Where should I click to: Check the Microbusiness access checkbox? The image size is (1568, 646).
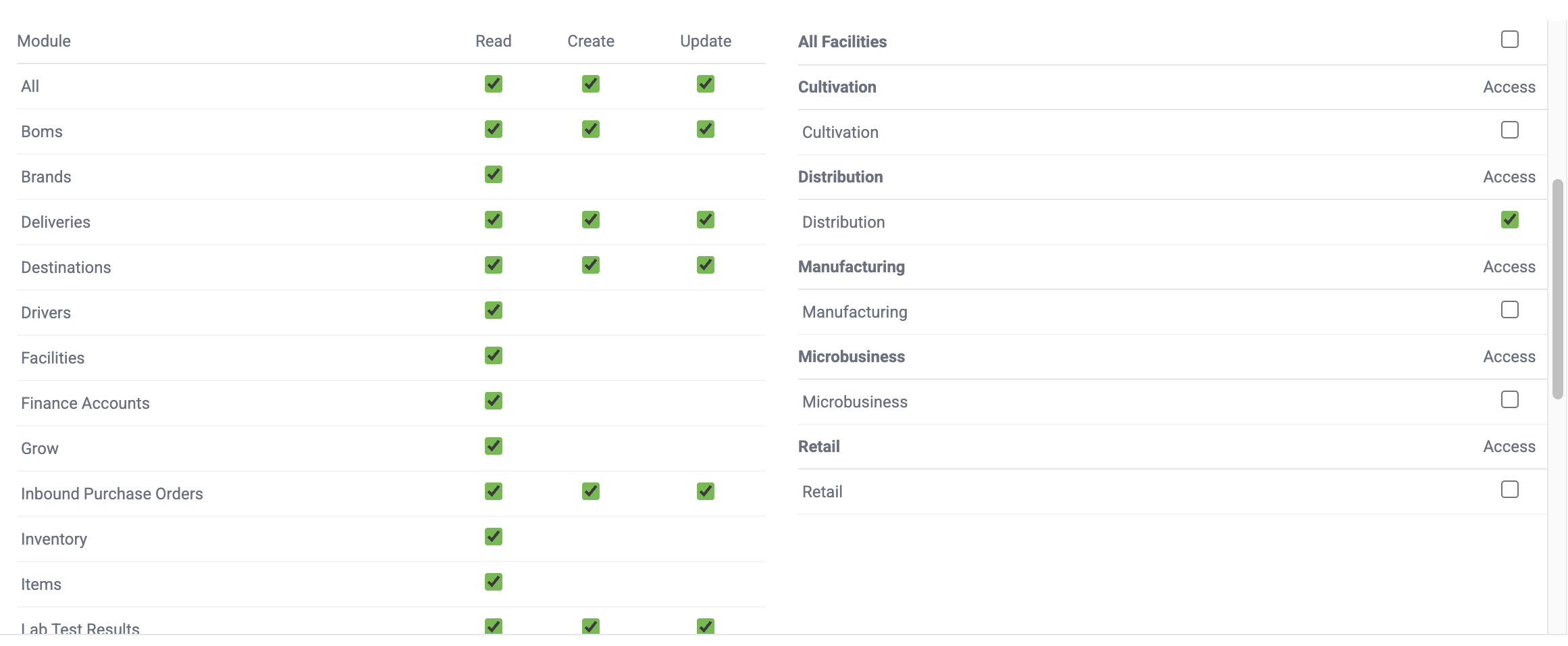coord(1509,399)
